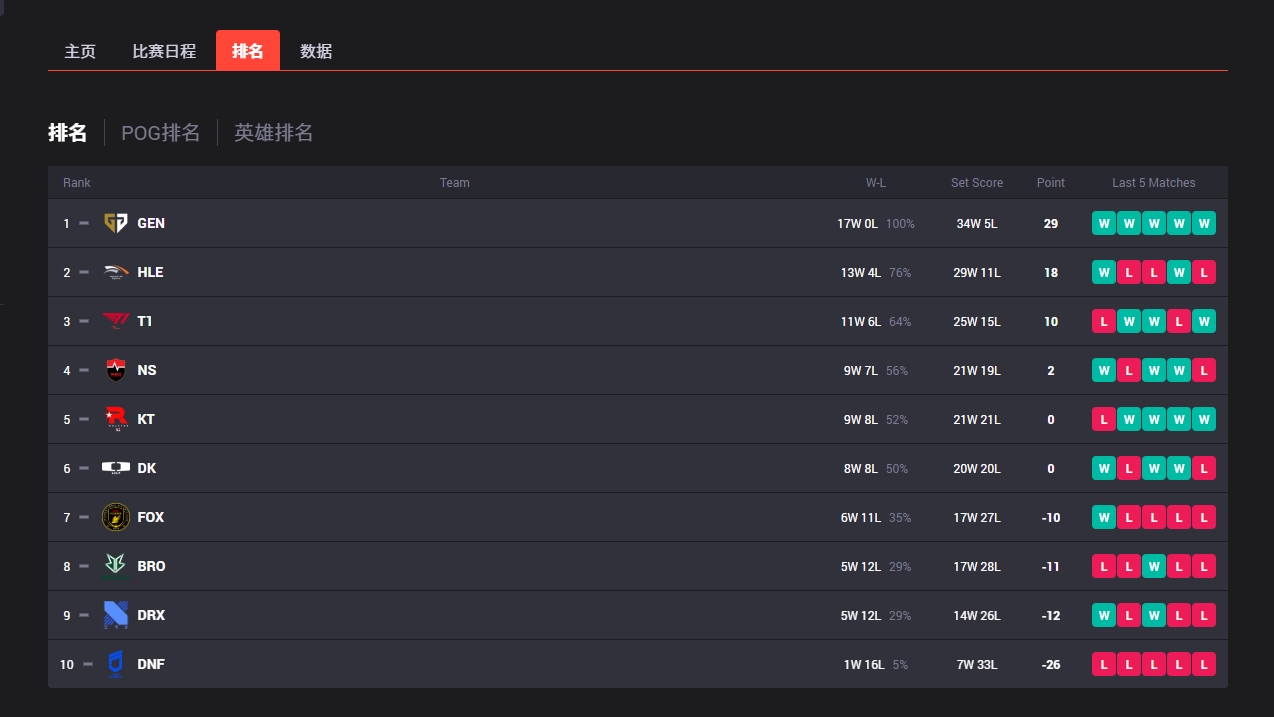
Task: Click the HLE team logo
Action: click(116, 272)
